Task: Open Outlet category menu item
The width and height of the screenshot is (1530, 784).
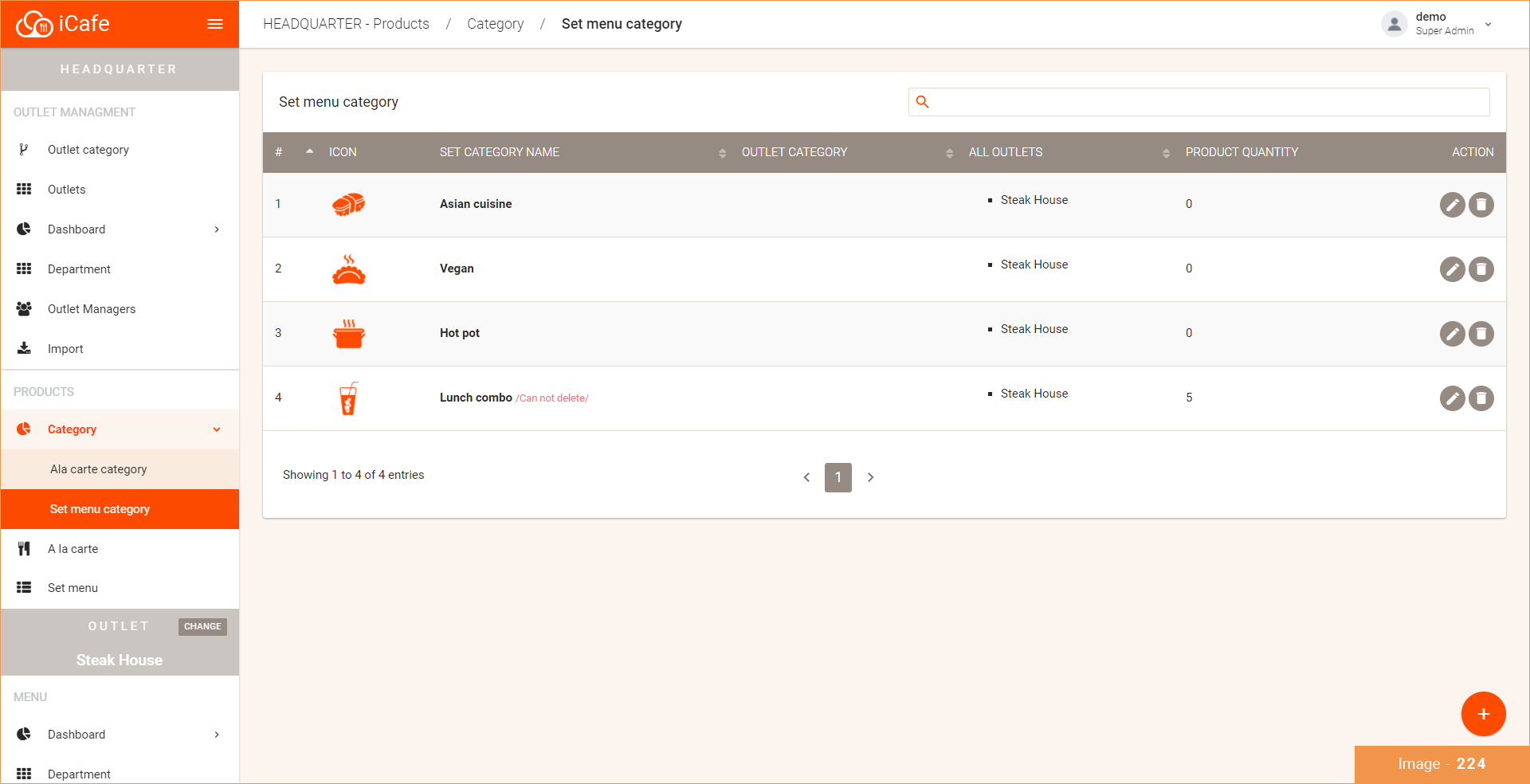Action: [120, 150]
